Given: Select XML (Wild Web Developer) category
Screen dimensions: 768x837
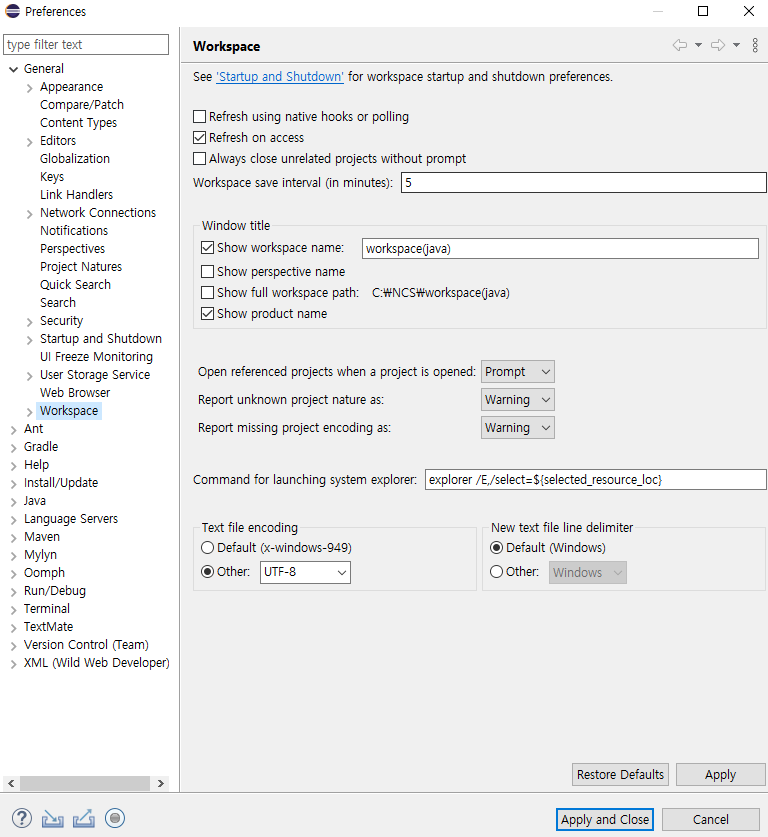Looking at the screenshot, I should (x=97, y=662).
